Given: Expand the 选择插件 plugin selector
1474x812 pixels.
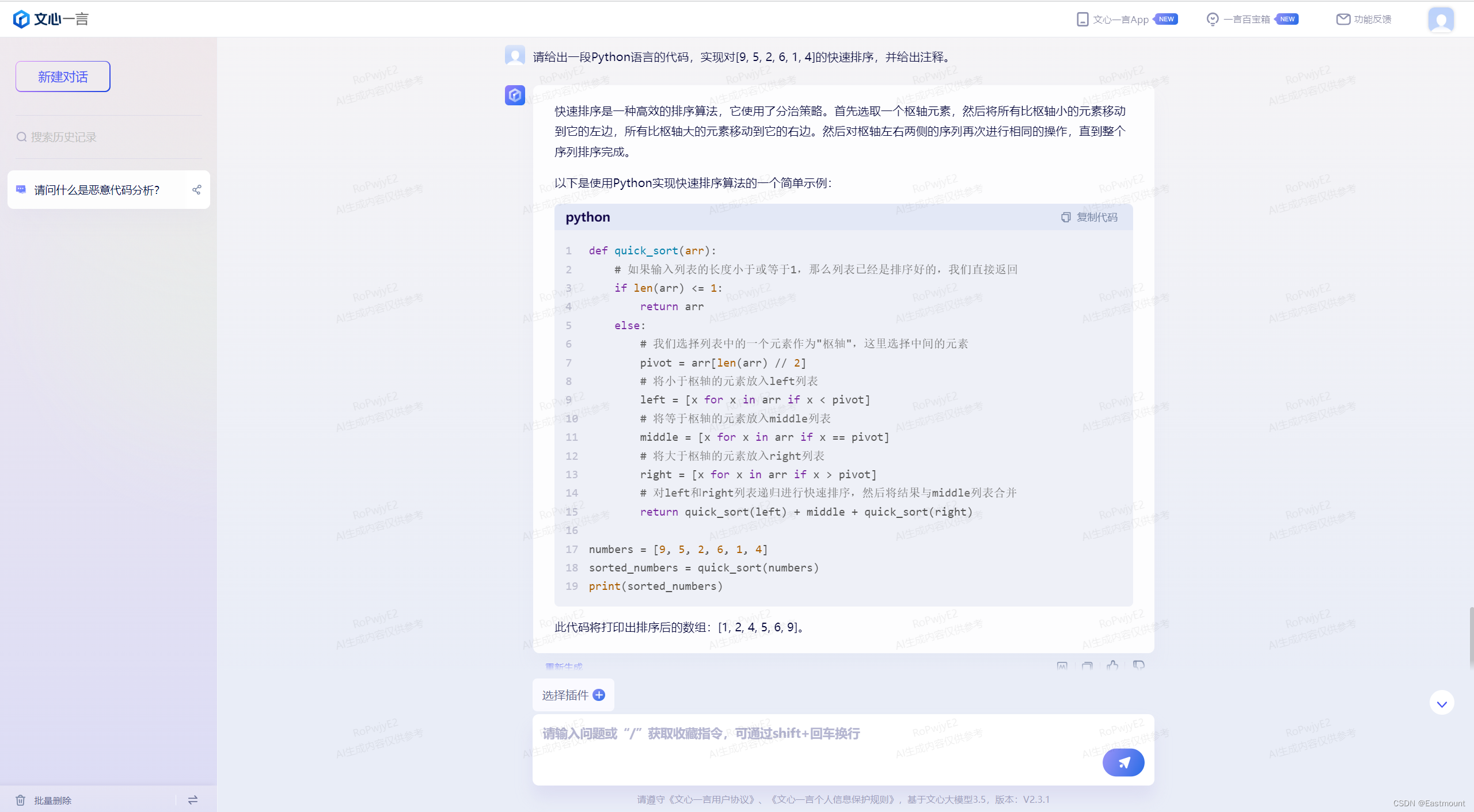Looking at the screenshot, I should (x=573, y=695).
